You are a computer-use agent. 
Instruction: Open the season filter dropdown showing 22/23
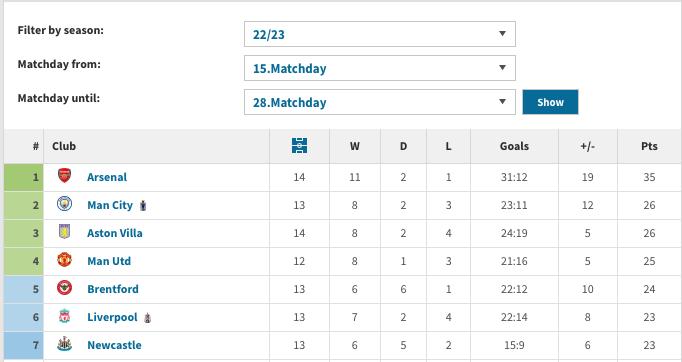(x=380, y=34)
